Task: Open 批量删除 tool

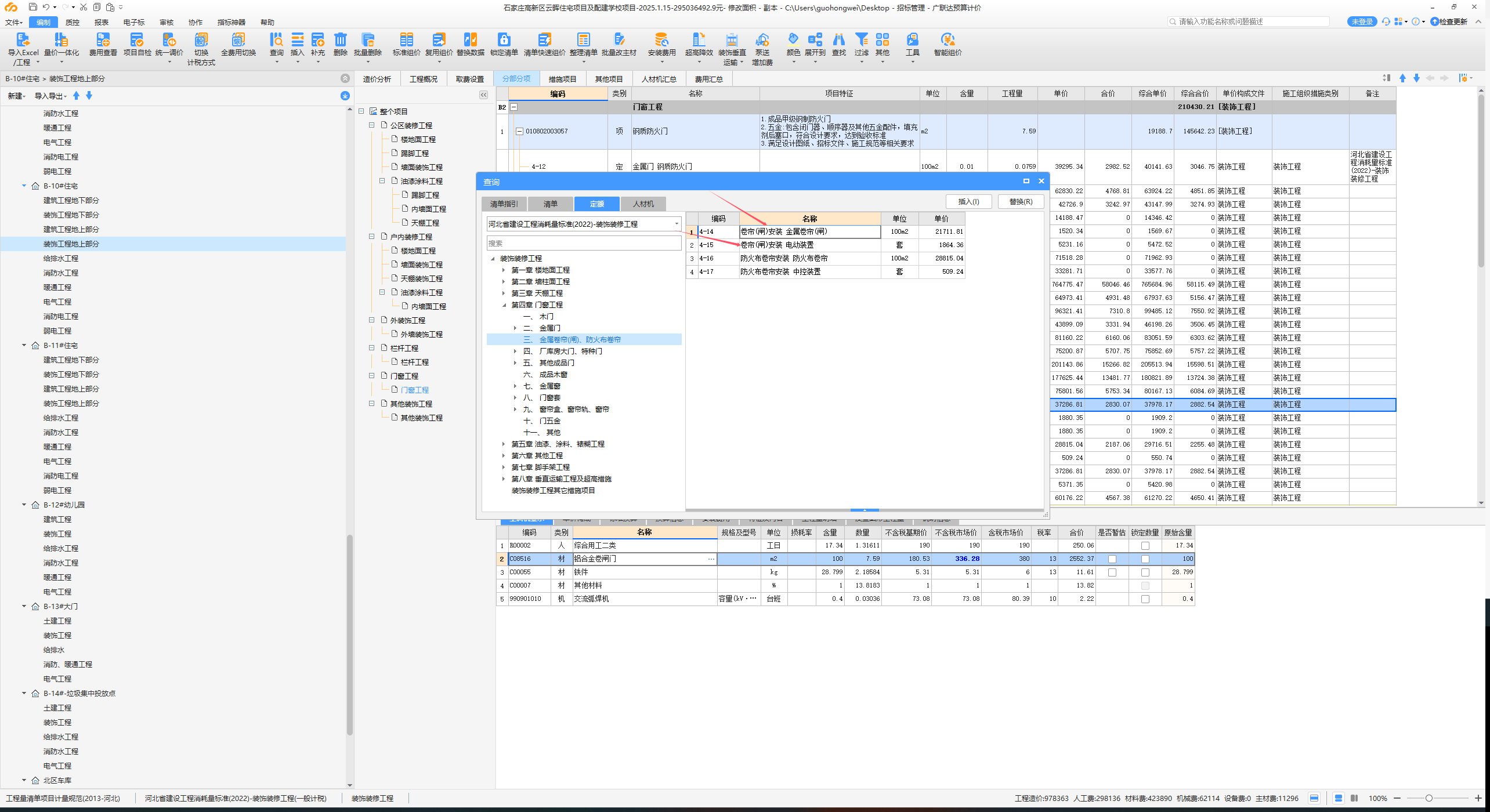Action: [368, 44]
